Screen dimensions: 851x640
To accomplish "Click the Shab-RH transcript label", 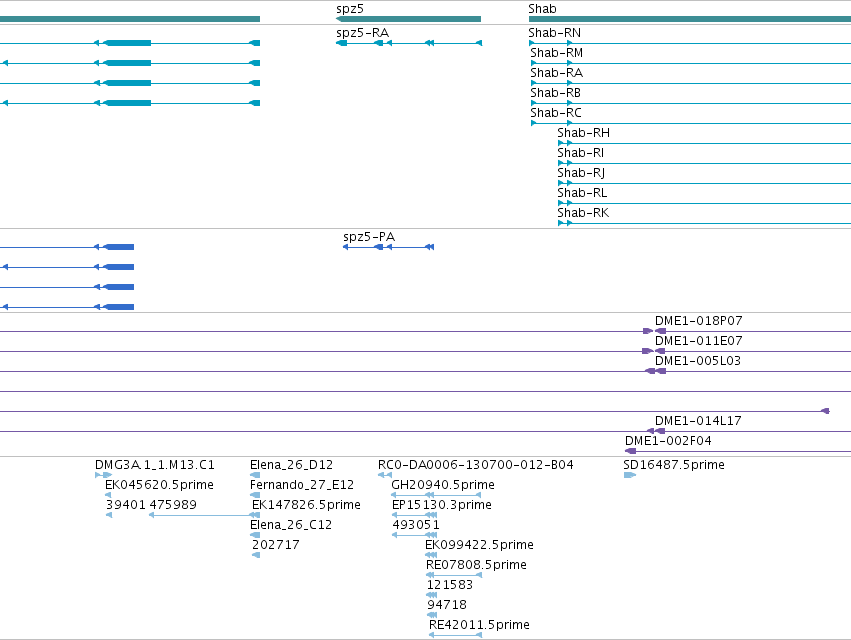I will [x=583, y=133].
